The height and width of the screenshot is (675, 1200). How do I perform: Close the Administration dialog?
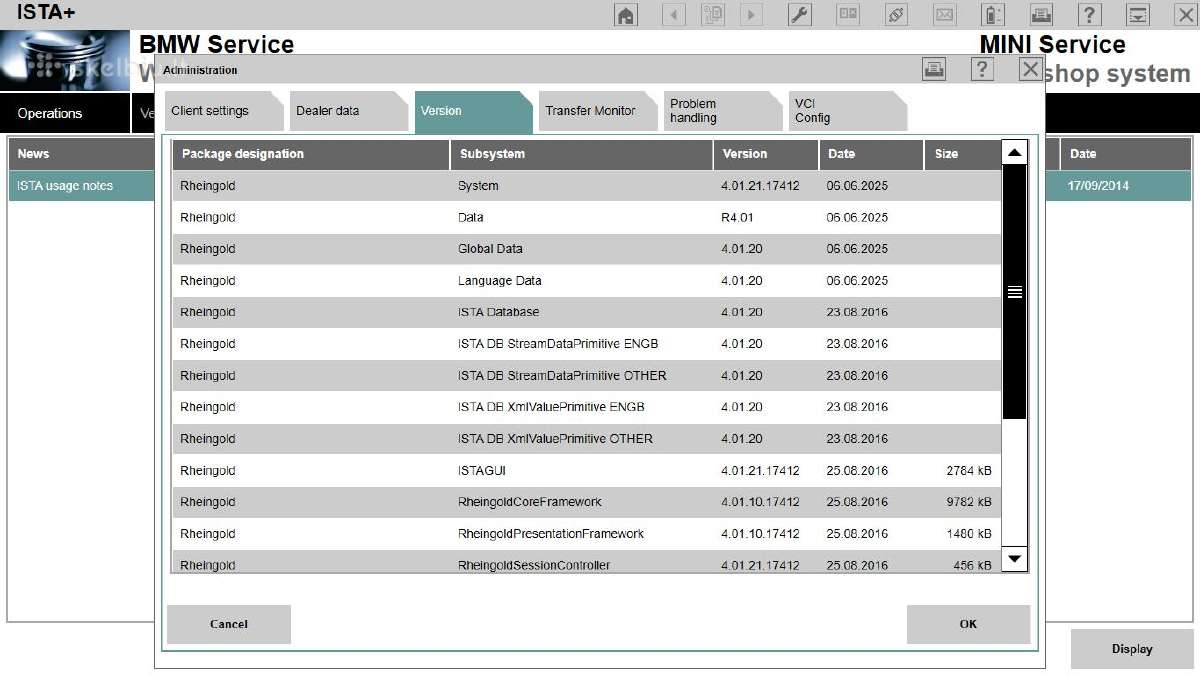[x=1030, y=69]
